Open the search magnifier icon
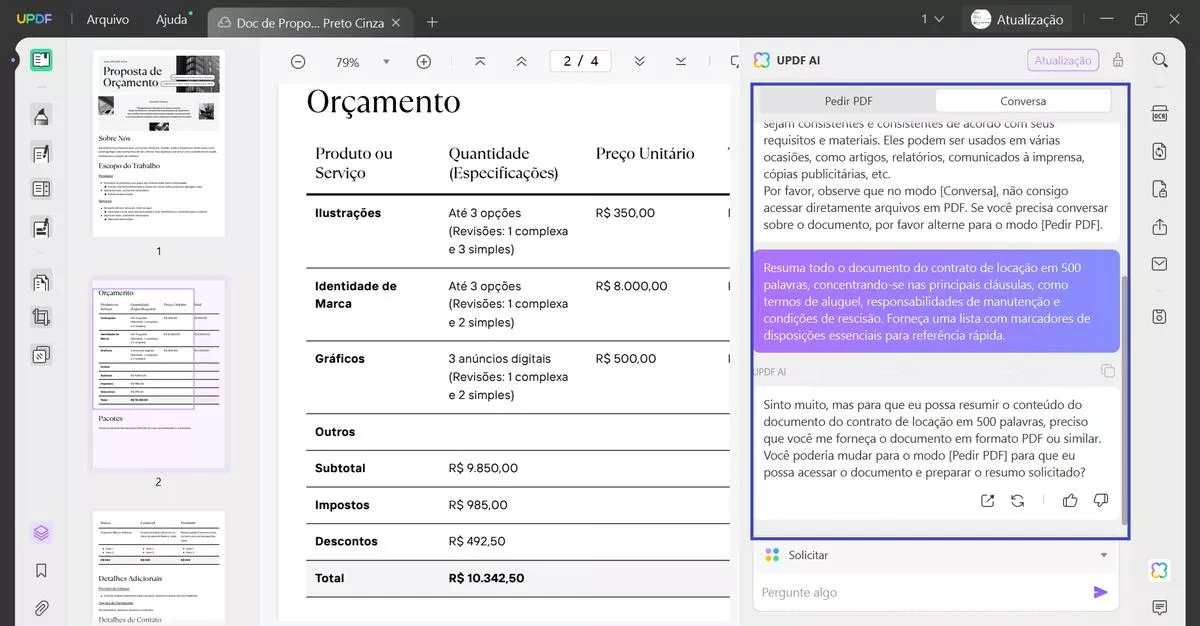1200x626 pixels. click(1159, 60)
